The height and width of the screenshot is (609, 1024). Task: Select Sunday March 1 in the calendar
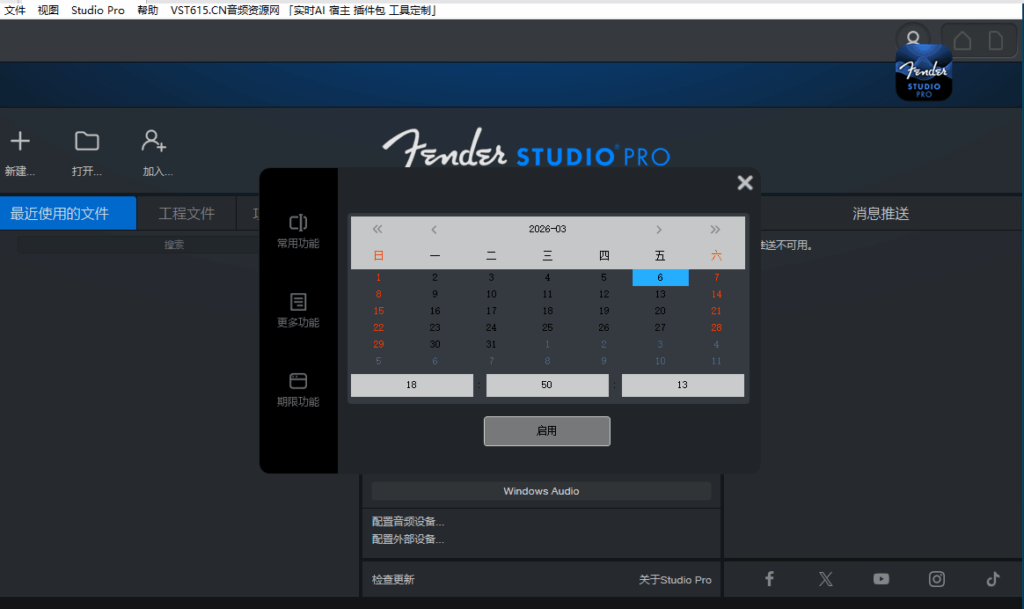click(x=378, y=277)
